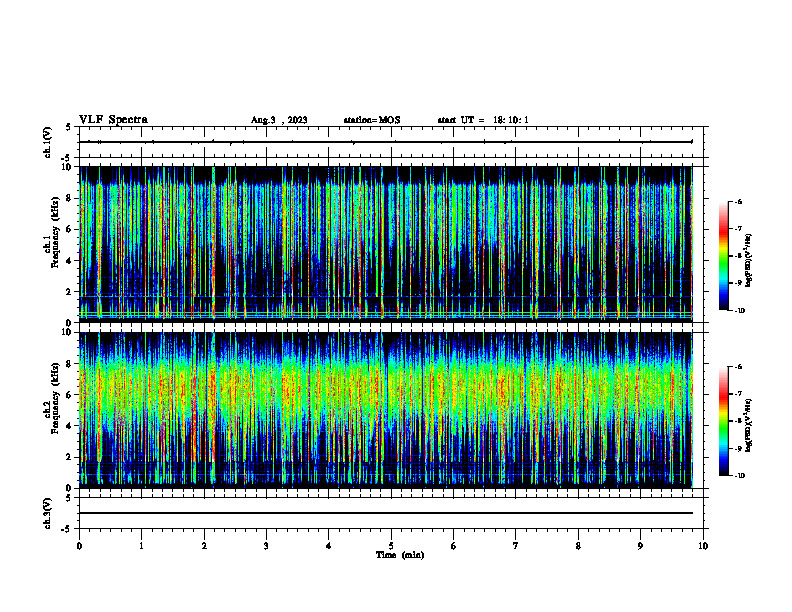Click the "ch.3(V)" axis label
Viewport: 792px width, 612px height.
[x=47, y=513]
